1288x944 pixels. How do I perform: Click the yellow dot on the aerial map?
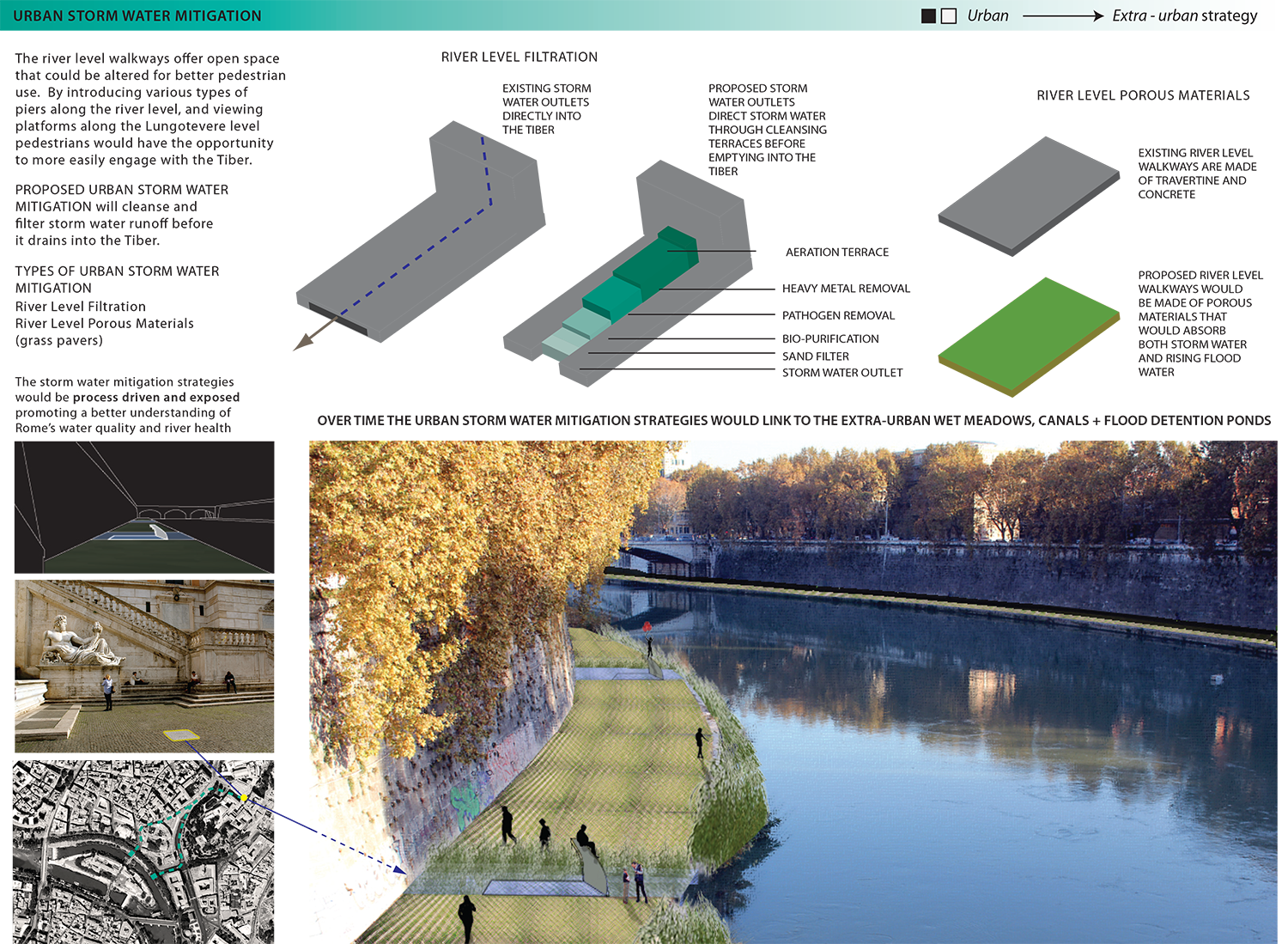tap(244, 798)
